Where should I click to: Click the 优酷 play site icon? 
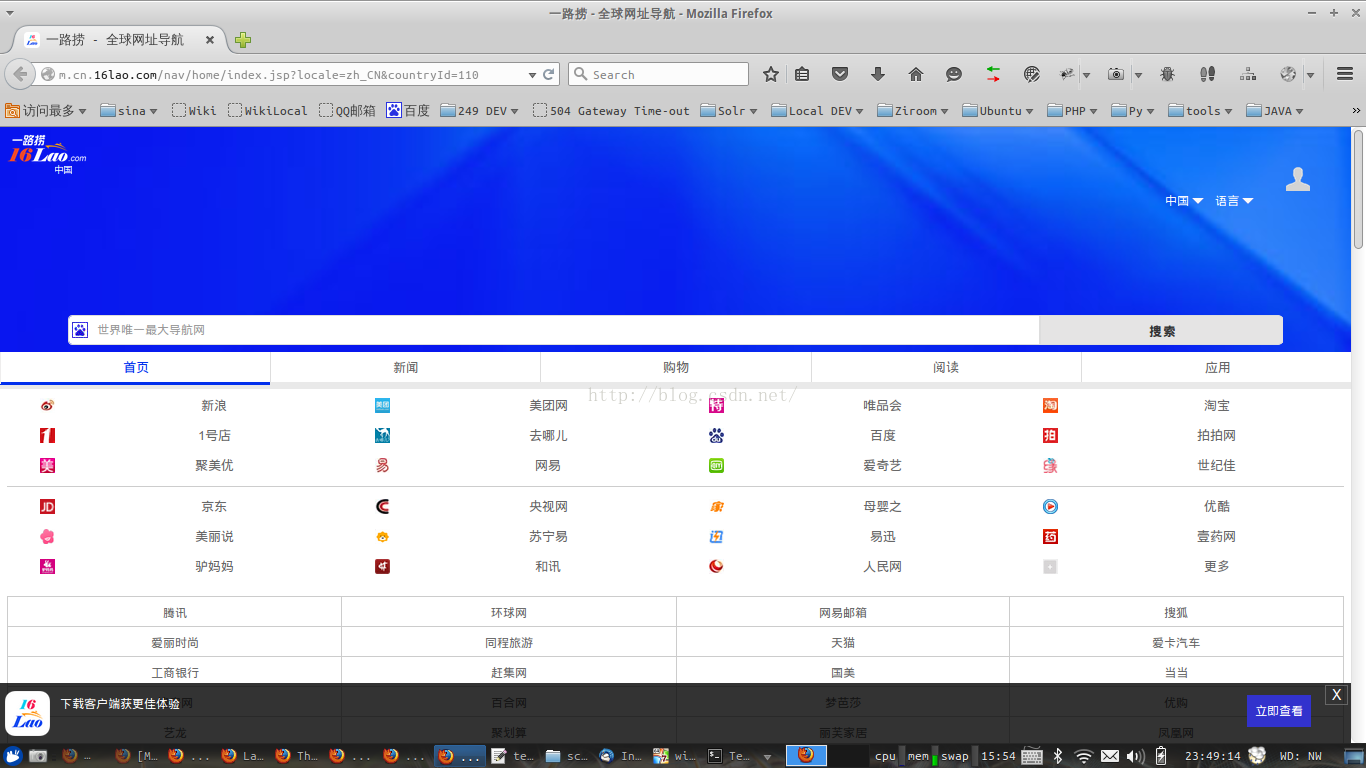(1050, 506)
